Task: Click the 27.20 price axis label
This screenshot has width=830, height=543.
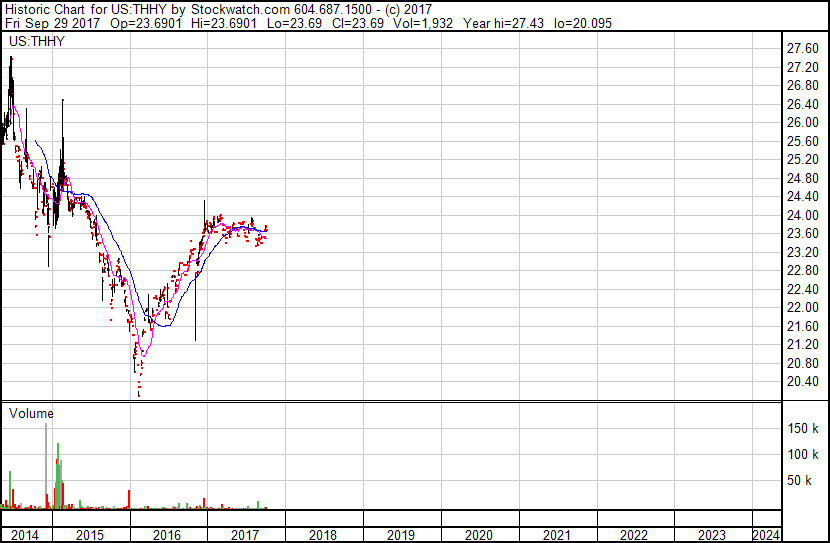Action: point(802,67)
